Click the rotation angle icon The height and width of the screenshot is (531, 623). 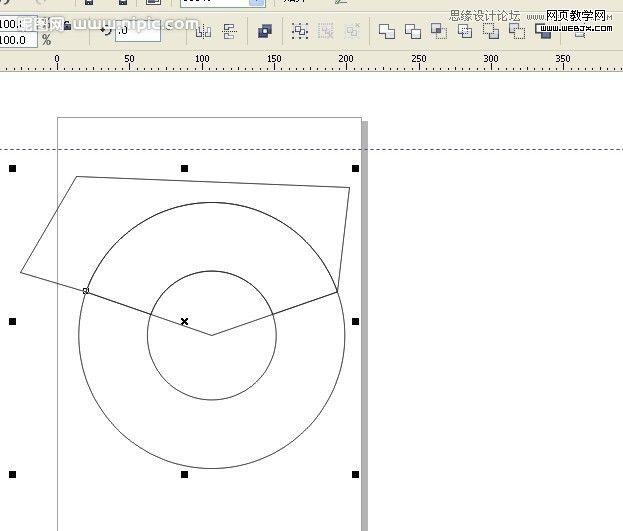(106, 30)
